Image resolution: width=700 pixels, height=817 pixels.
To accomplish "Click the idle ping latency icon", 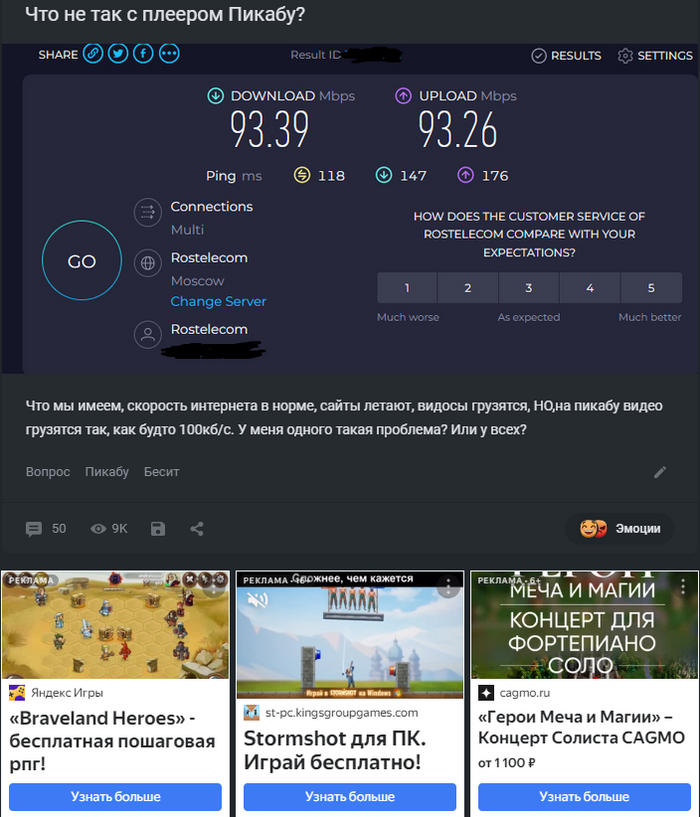I will [302, 175].
